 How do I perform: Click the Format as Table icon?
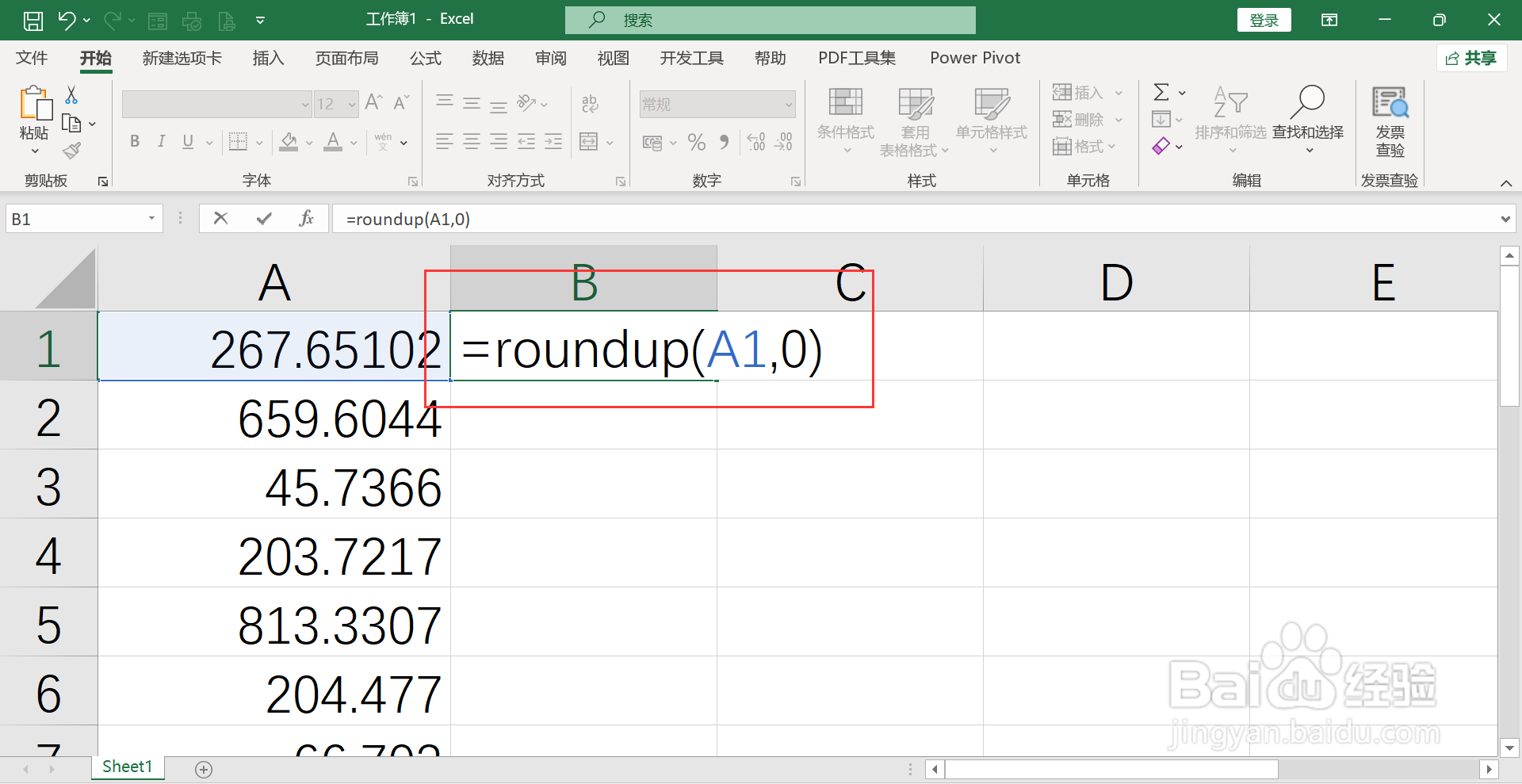click(916, 104)
